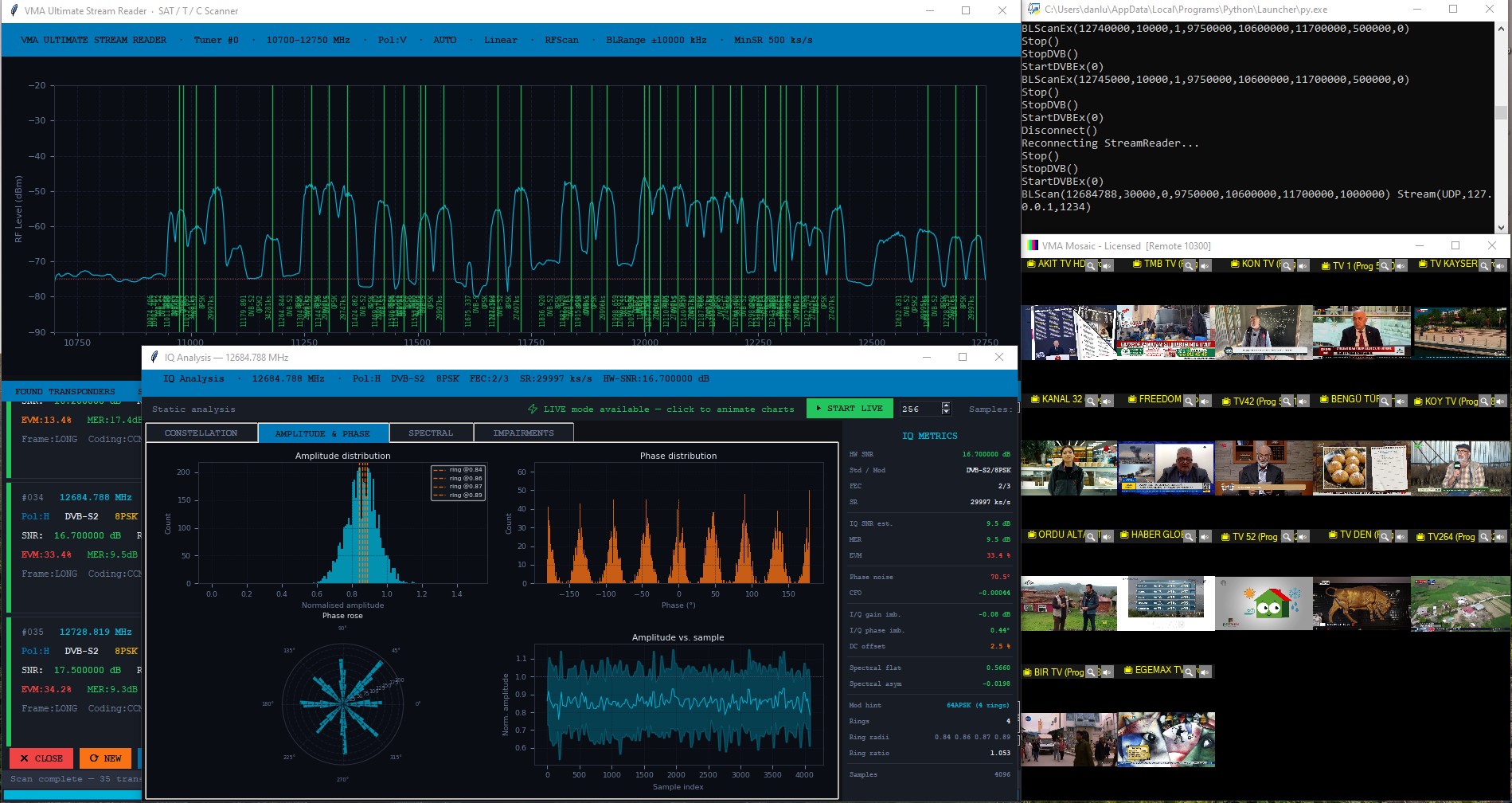Focus the sample count field showing 256
Screen dimensions: 1512x803
[x=920, y=409]
